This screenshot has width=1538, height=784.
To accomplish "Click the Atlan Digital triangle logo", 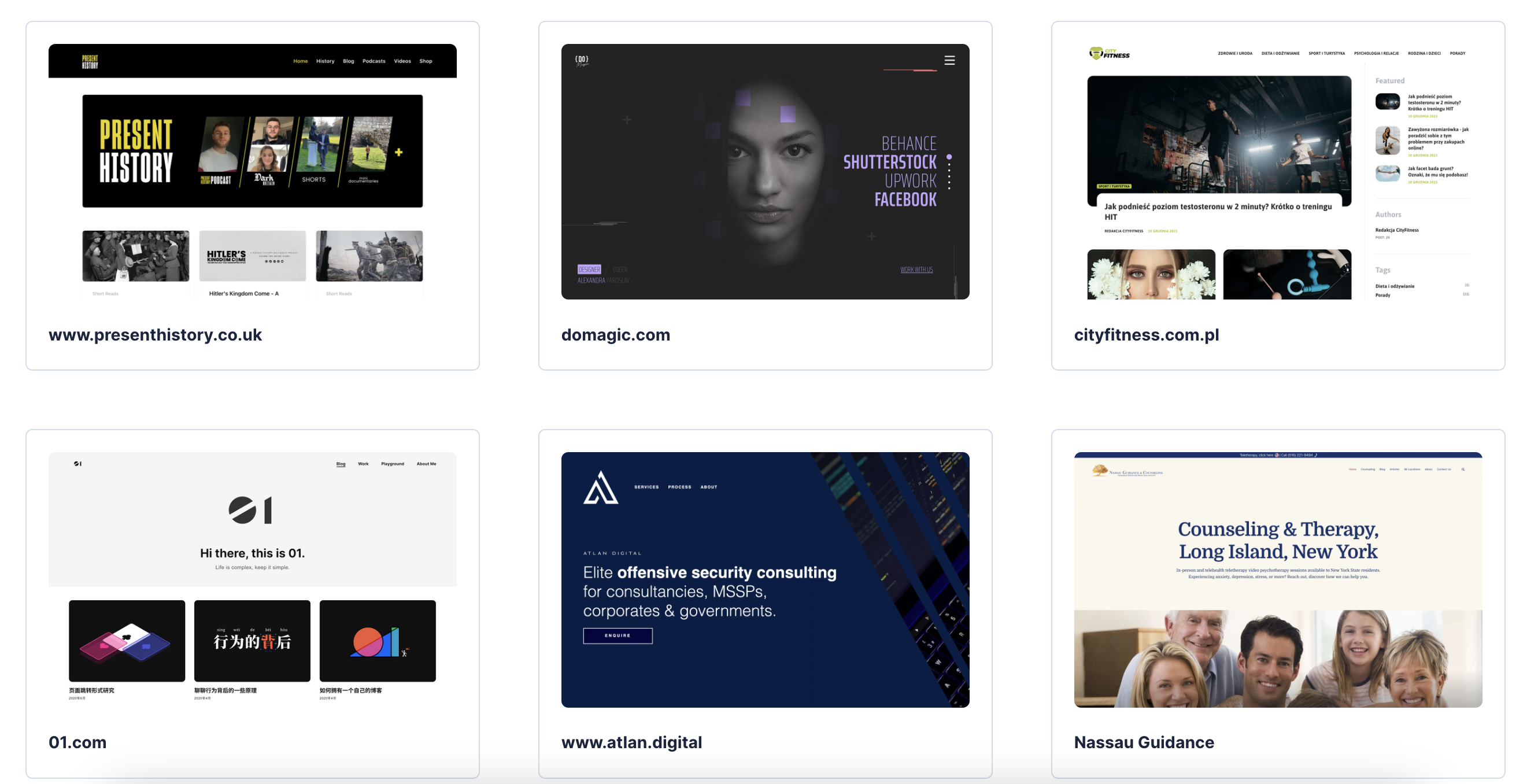I will [600, 488].
